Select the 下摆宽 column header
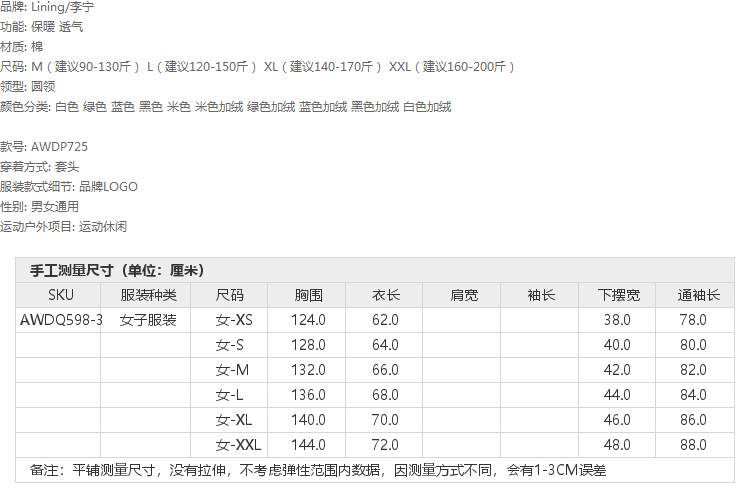This screenshot has width=753, height=490. (618, 295)
